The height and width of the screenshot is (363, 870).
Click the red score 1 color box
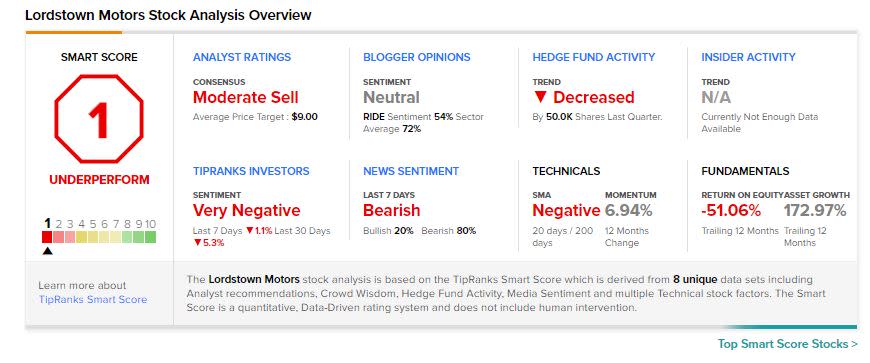pyautogui.click(x=48, y=237)
